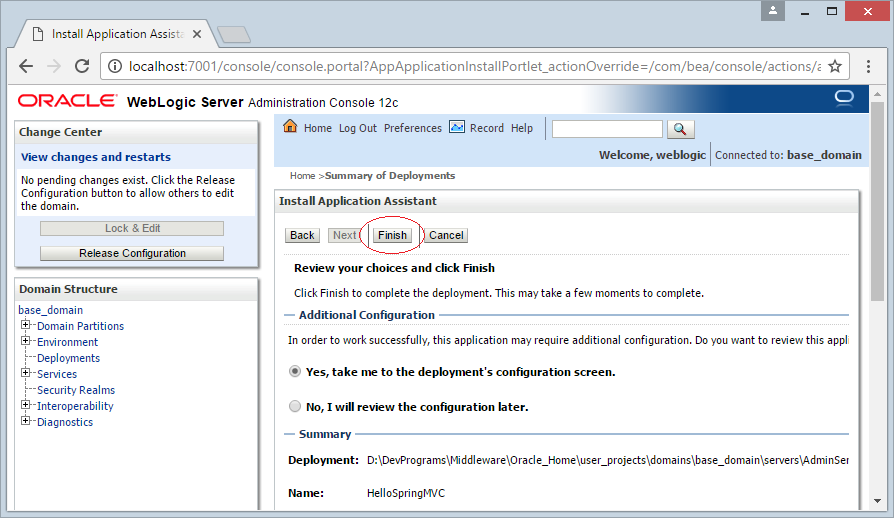Click Record in the toolbar
The image size is (894, 518).
[486, 128]
